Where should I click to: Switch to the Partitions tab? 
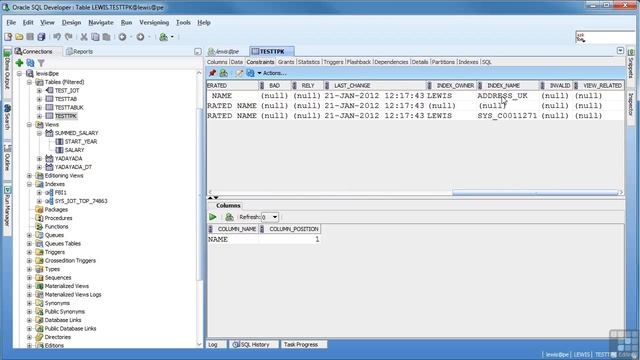point(443,62)
